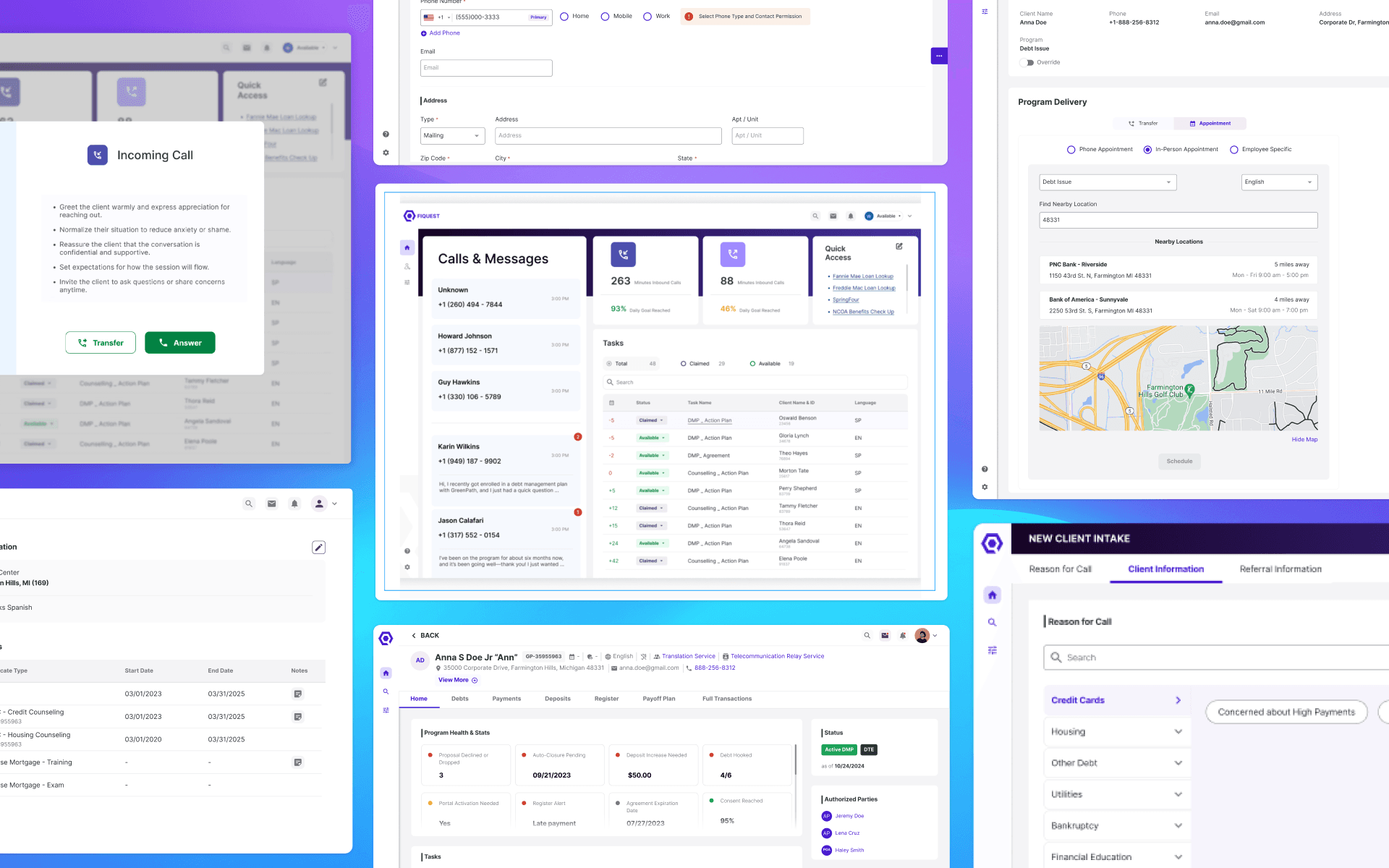The height and width of the screenshot is (868, 1389).
Task: Click the home icon in New Client Intake sidebar
Action: [x=992, y=595]
